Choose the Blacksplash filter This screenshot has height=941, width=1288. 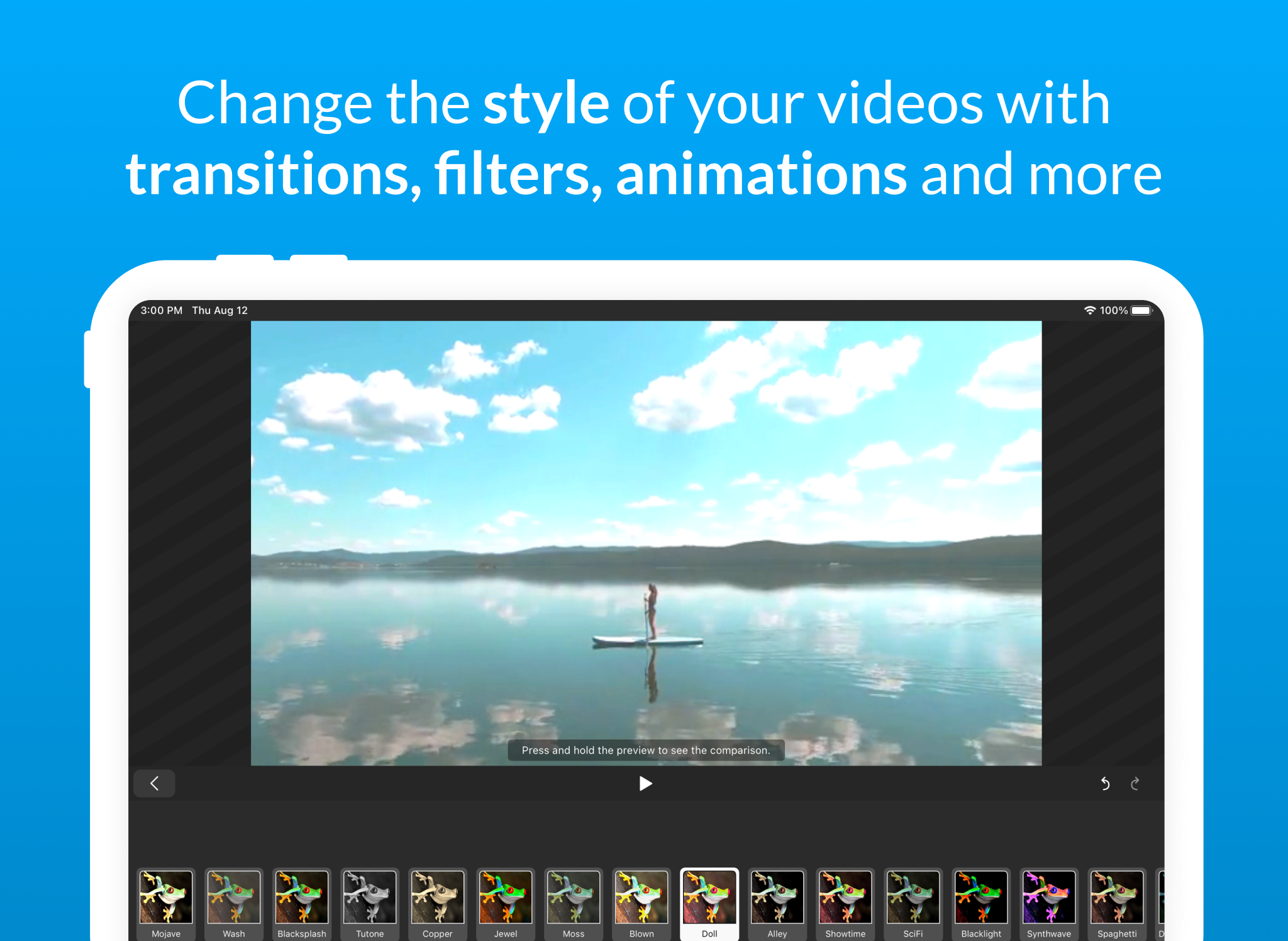point(302,898)
